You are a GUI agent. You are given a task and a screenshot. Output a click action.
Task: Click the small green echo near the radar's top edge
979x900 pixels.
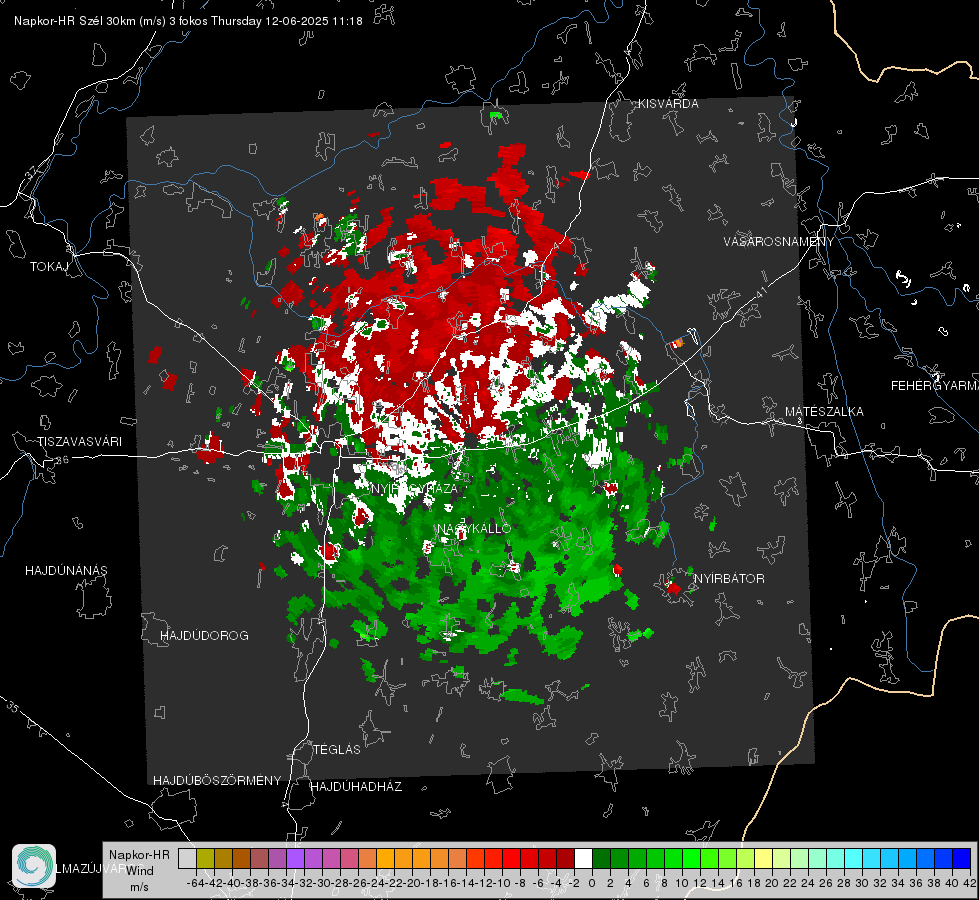click(496, 115)
